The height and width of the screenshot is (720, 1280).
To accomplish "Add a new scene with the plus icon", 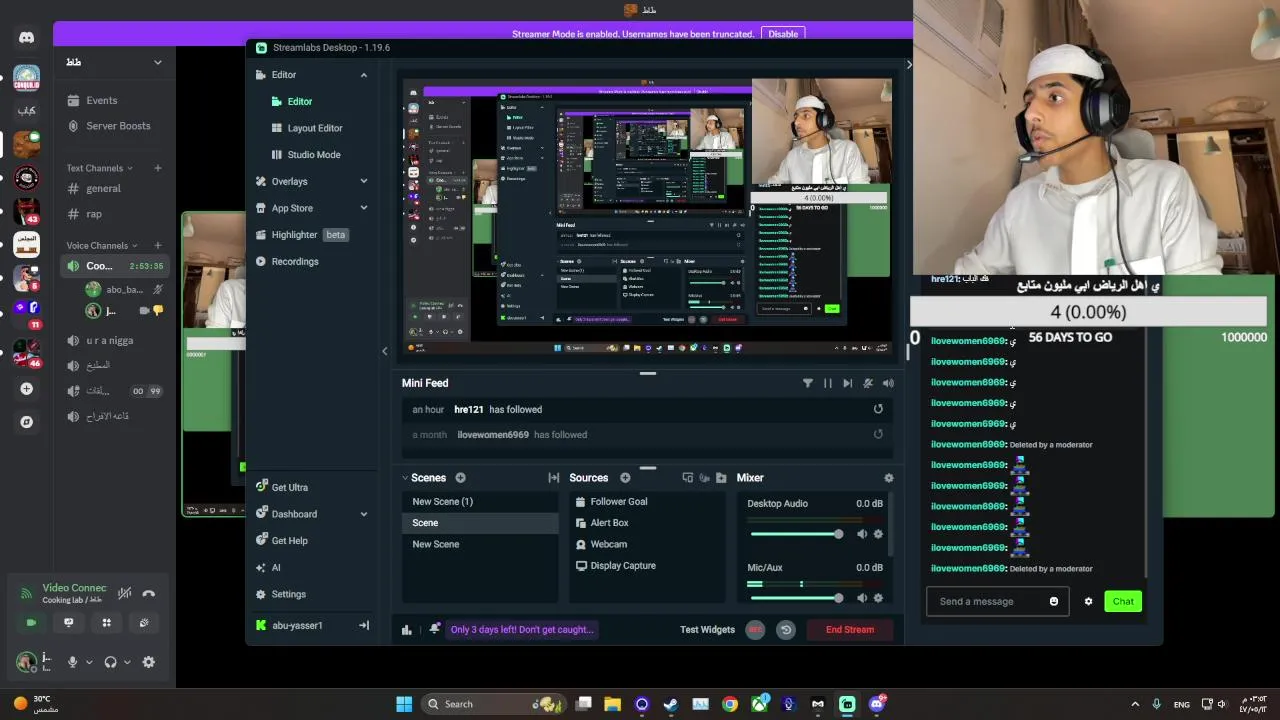I will [x=460, y=478].
